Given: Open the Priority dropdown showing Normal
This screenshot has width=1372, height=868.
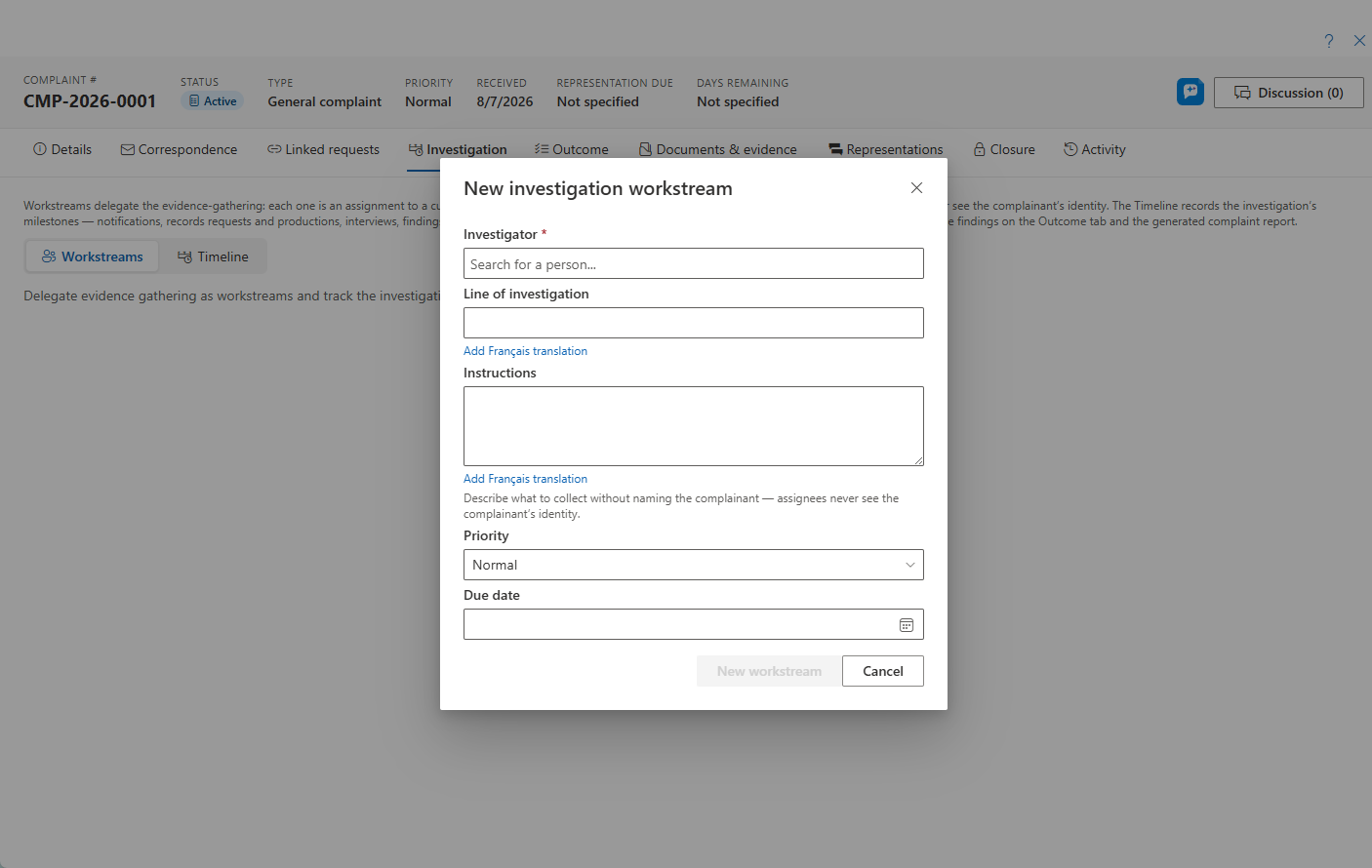Looking at the screenshot, I should (x=693, y=565).
